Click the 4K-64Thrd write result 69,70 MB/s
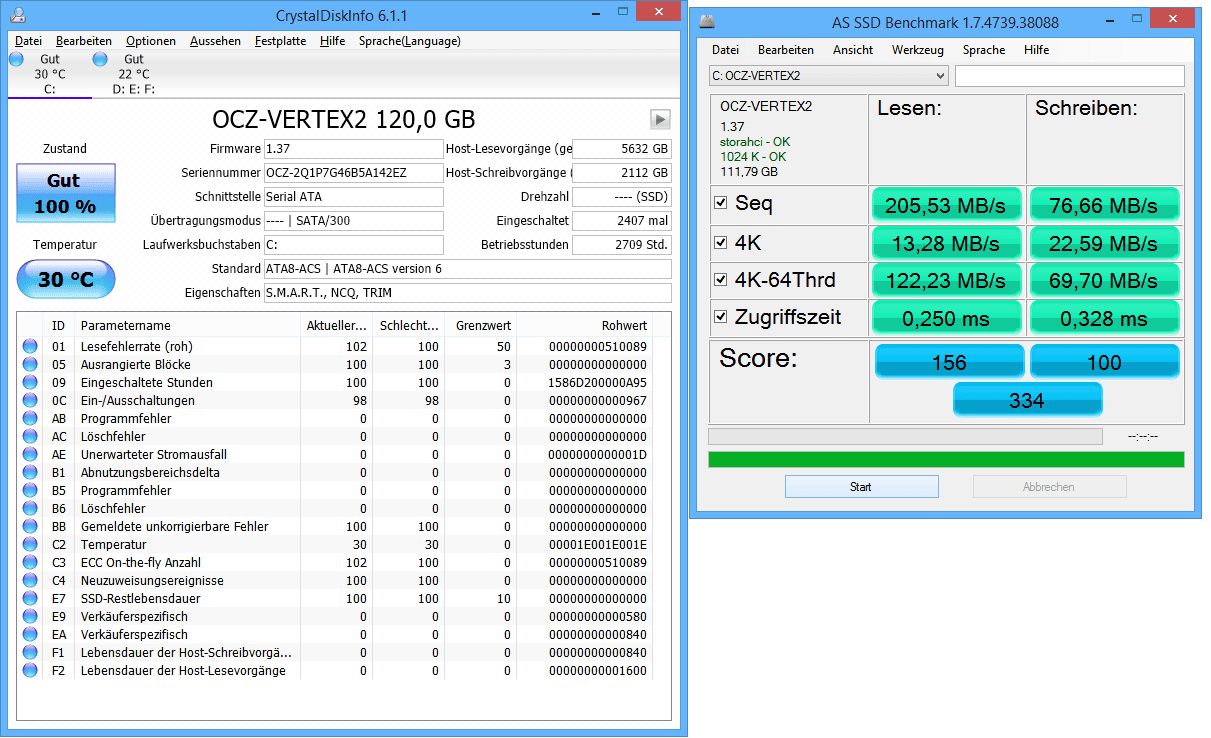1211x738 pixels. (1104, 281)
